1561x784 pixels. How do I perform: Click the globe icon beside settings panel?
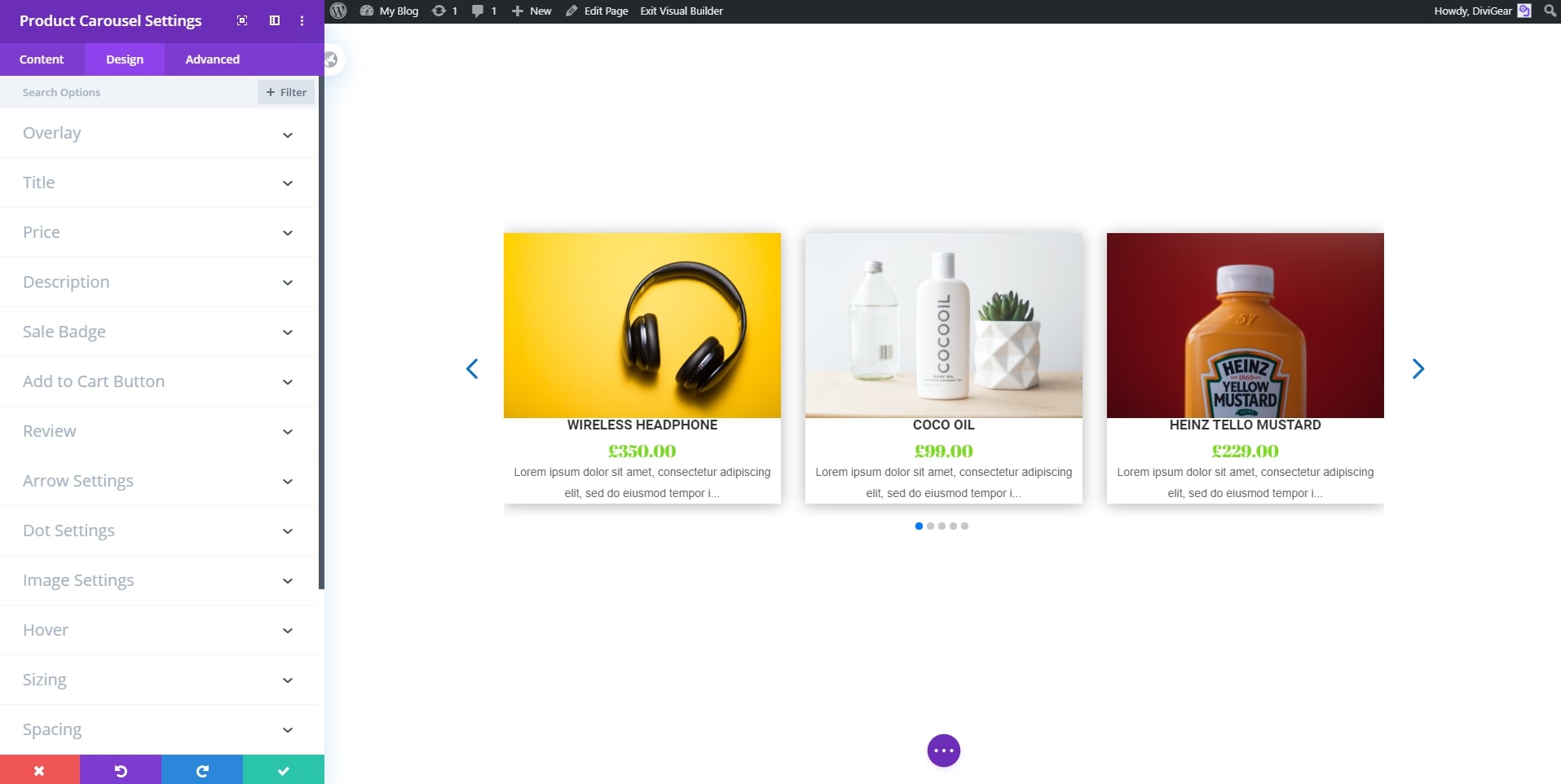[x=331, y=59]
